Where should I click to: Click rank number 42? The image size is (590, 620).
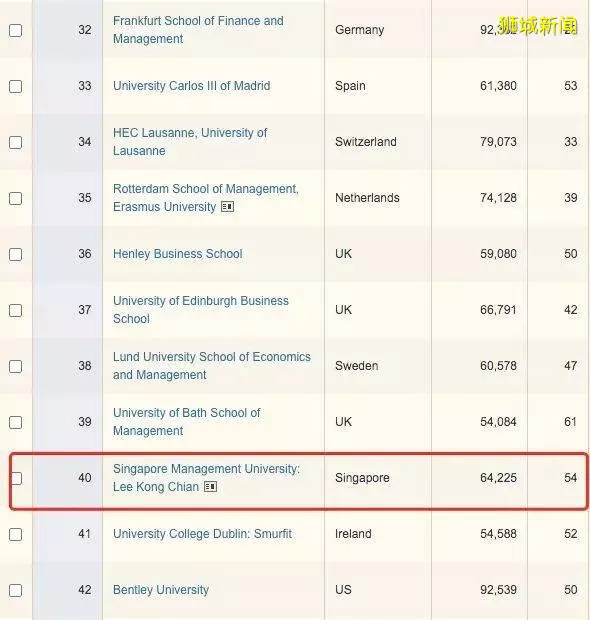[85, 590]
